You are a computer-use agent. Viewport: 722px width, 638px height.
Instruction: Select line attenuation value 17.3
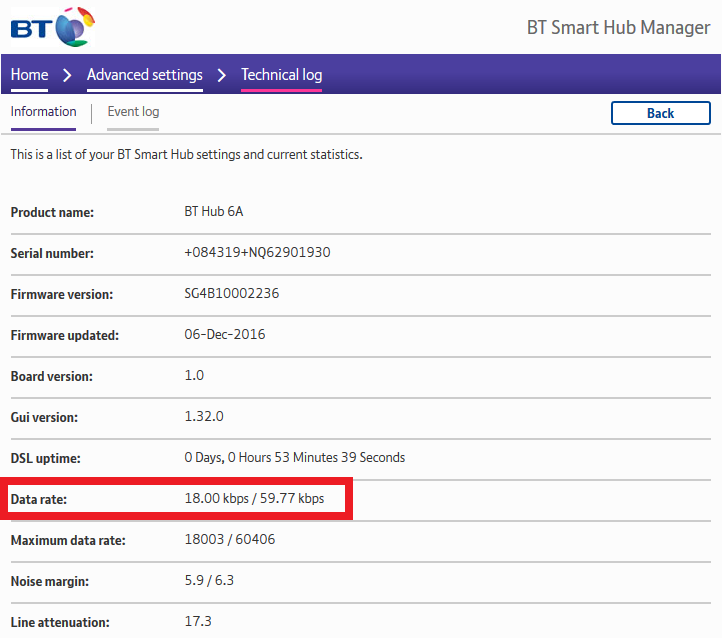pyautogui.click(x=198, y=621)
